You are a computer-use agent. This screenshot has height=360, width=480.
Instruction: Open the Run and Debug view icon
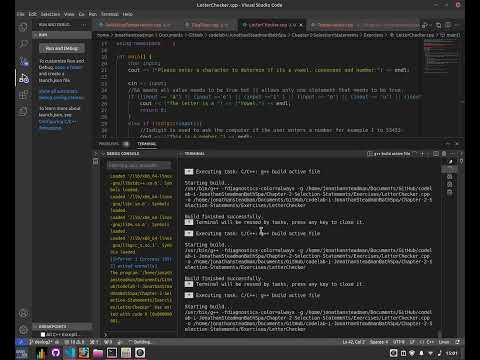23,78
